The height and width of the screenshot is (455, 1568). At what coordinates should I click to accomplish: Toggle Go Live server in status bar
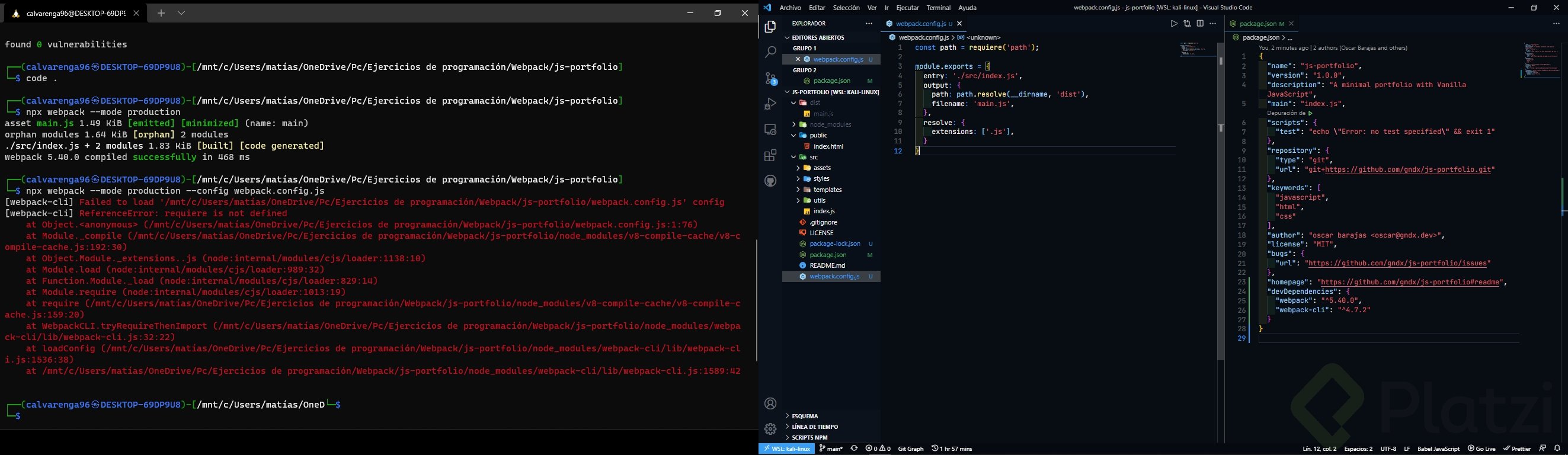[1481, 449]
